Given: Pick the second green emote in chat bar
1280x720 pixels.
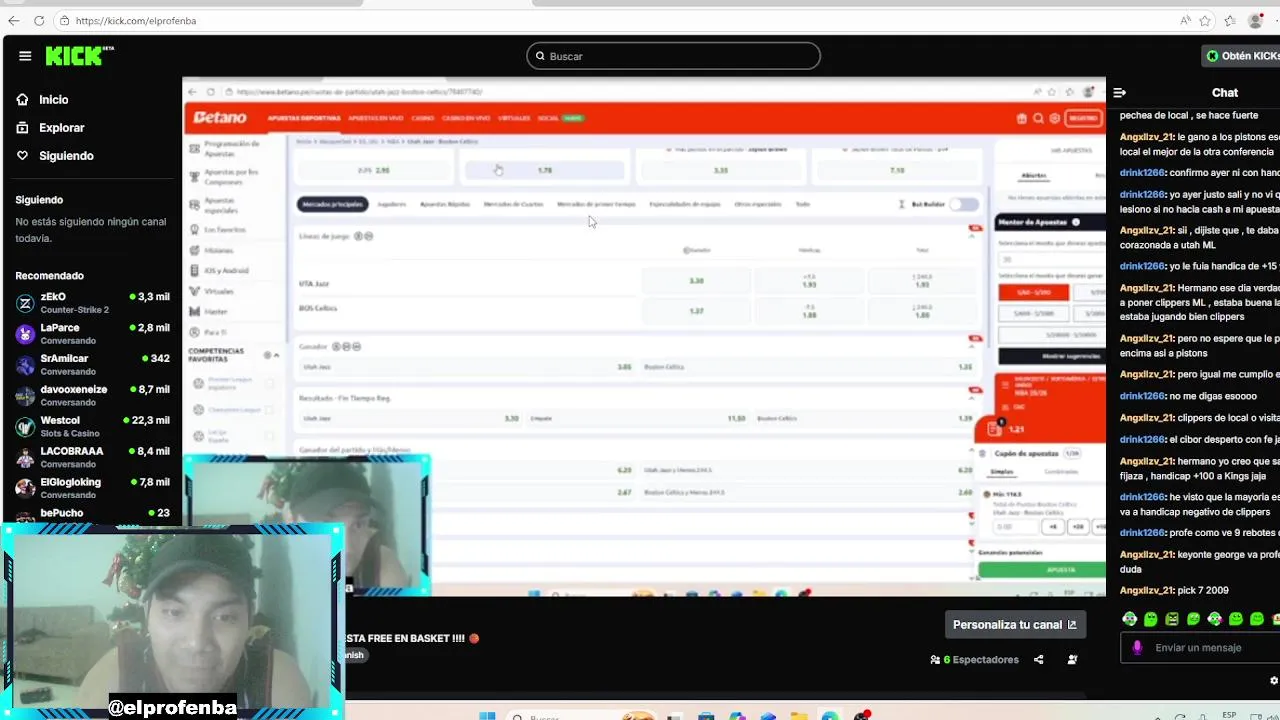Looking at the screenshot, I should click(1151, 619).
